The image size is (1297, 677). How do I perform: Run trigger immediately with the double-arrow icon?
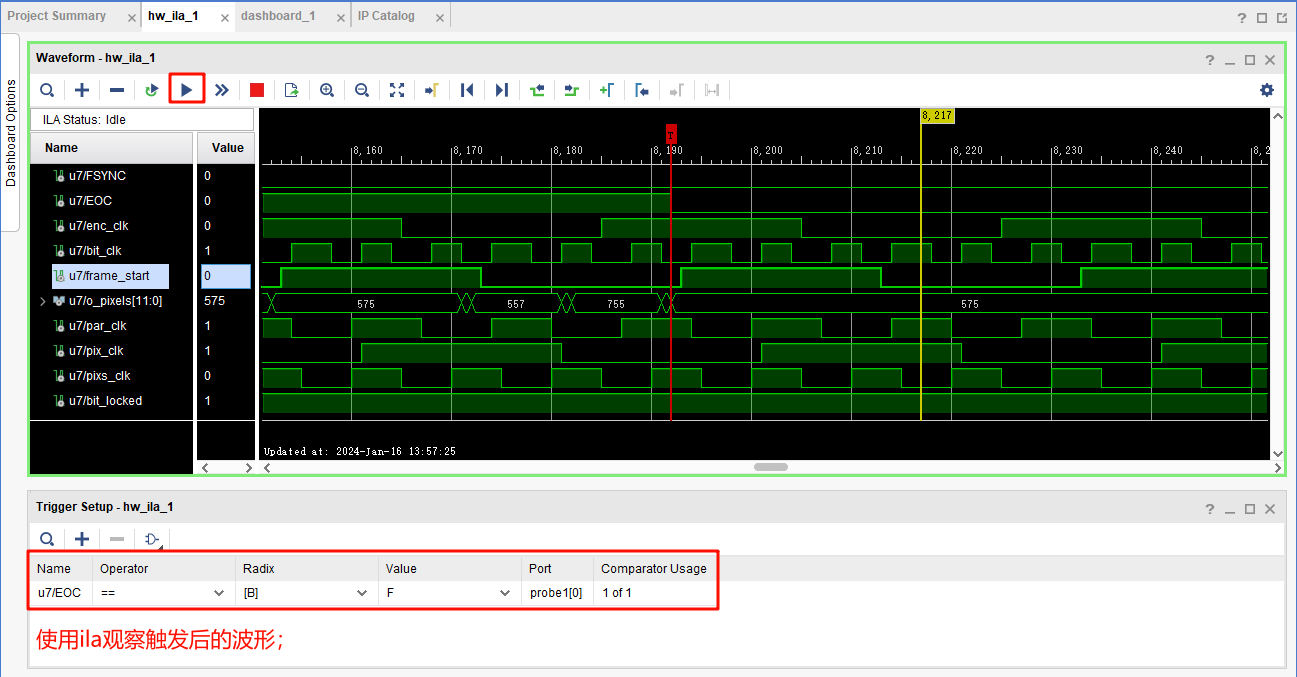click(x=222, y=90)
